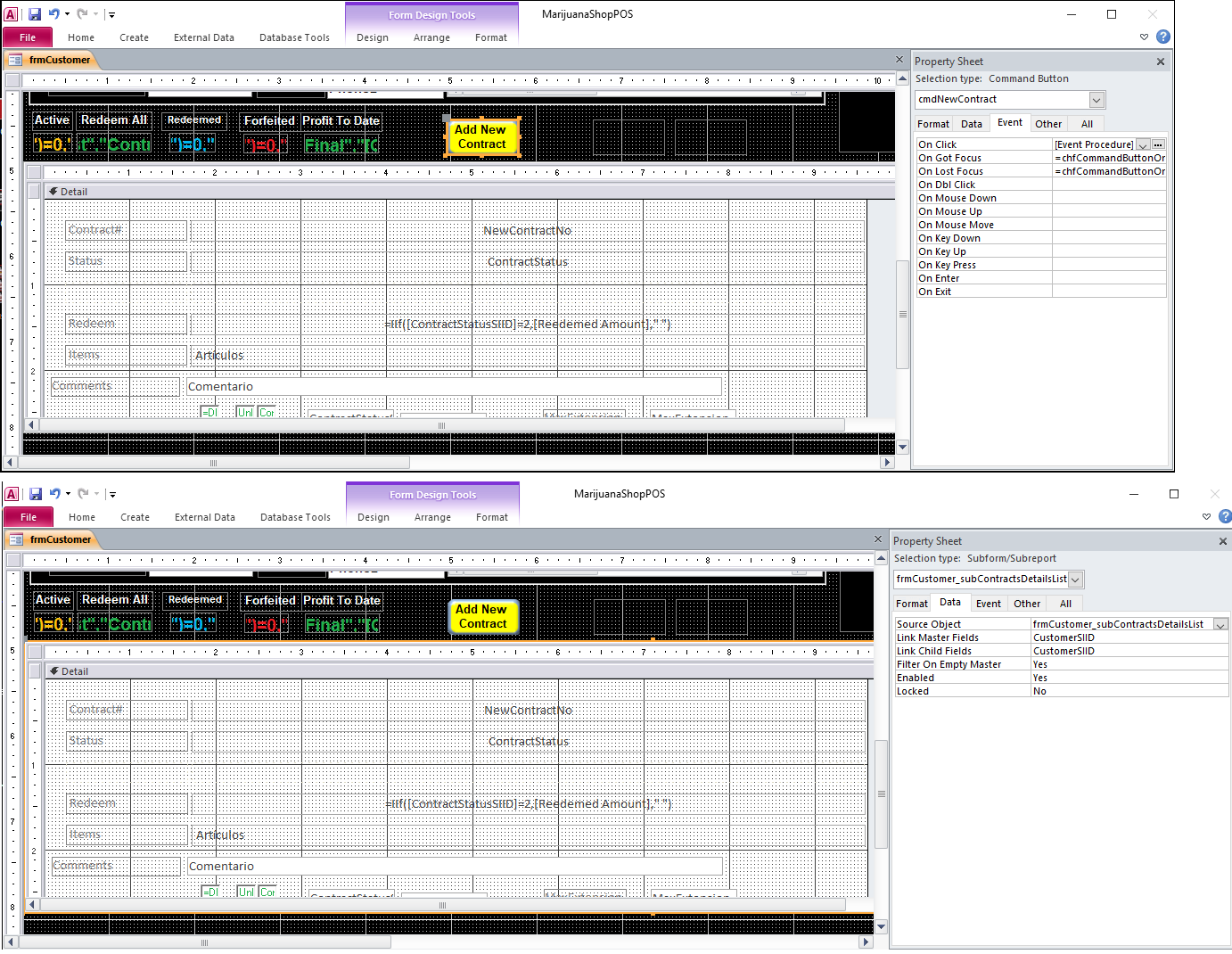Select On Exit property row
1232x954 pixels.
pyautogui.click(x=1041, y=292)
